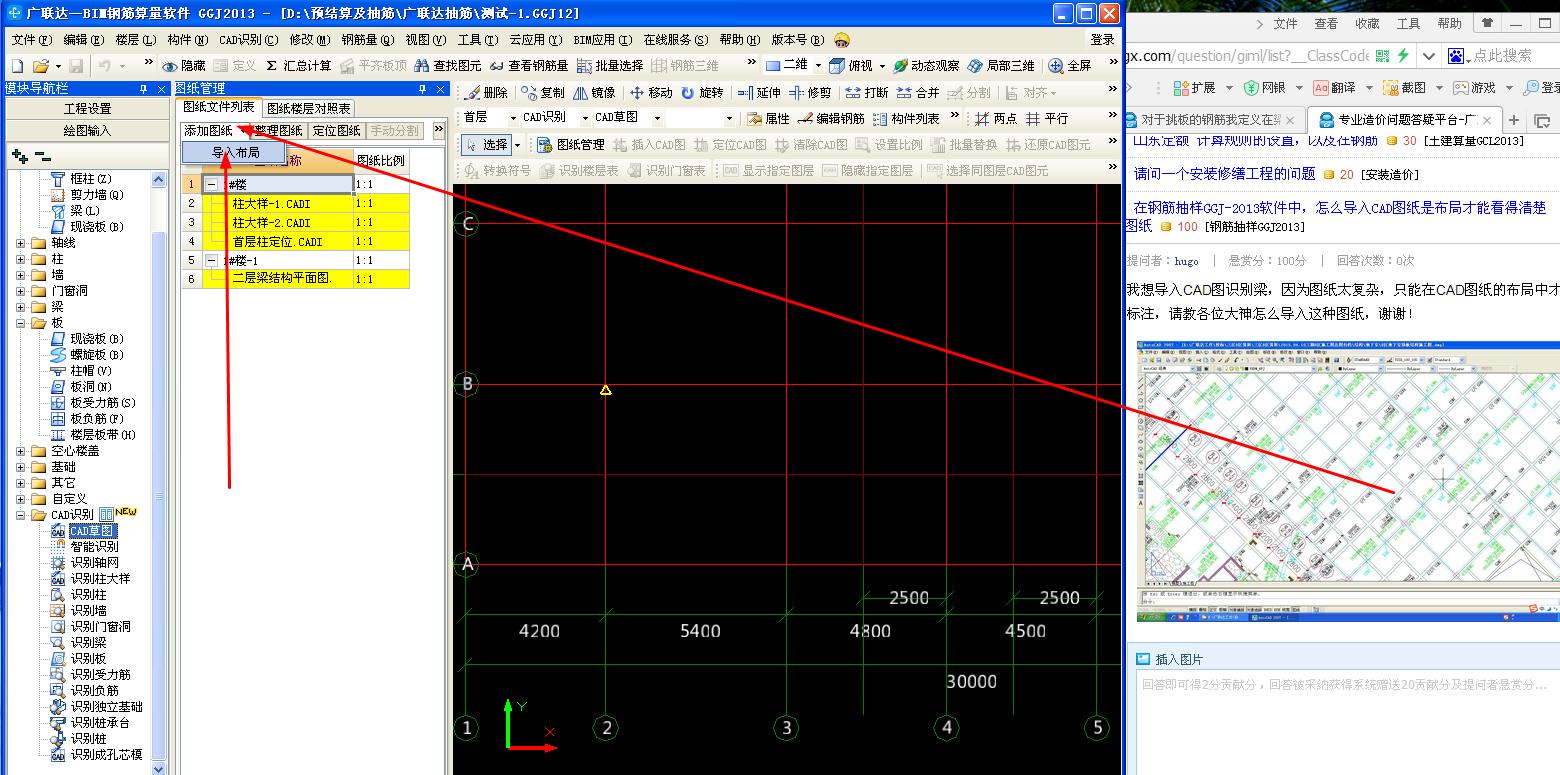Click 编辑钢筋 edit rebar tool

[x=831, y=118]
